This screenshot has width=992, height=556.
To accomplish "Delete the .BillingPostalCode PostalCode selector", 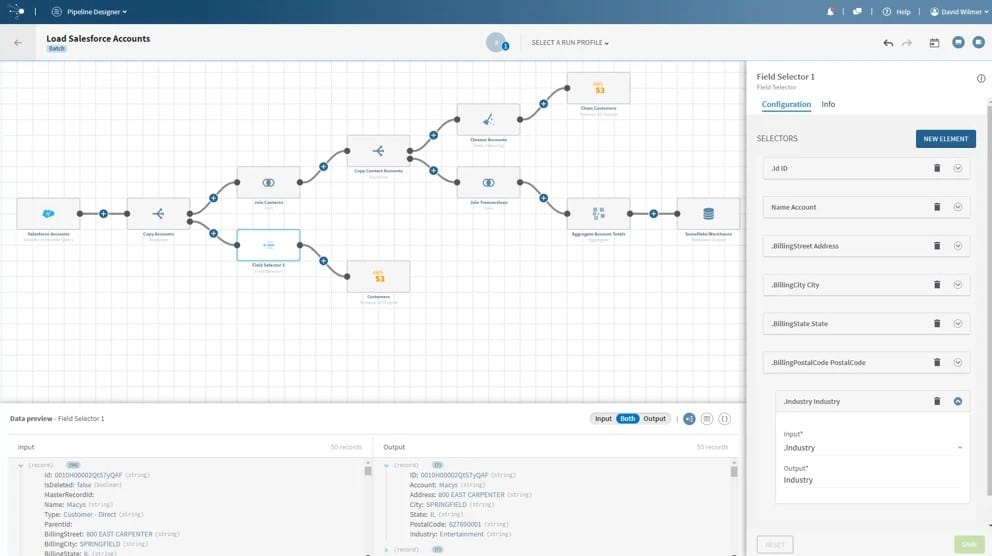I will point(937,362).
